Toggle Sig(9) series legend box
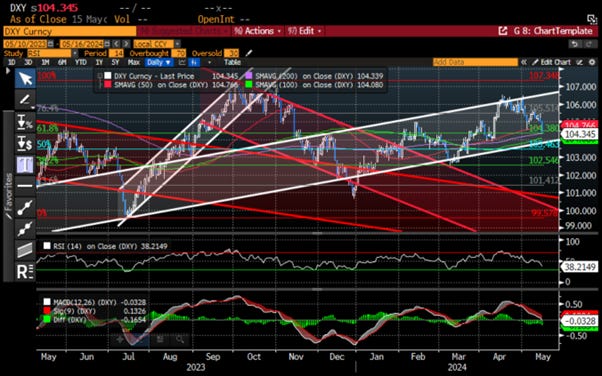 pos(47,311)
